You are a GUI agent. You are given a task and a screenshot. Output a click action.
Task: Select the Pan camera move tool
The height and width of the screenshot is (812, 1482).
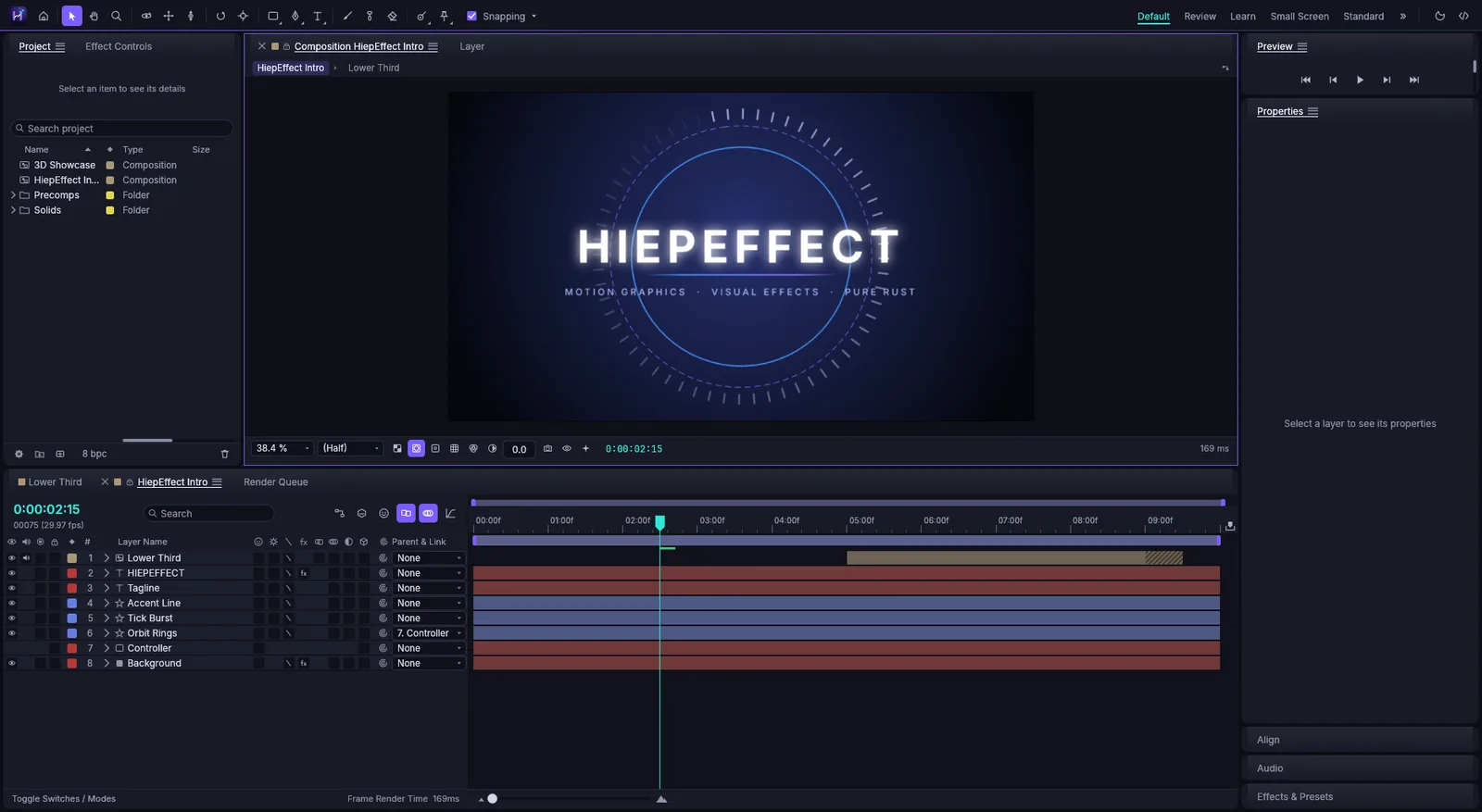[169, 16]
